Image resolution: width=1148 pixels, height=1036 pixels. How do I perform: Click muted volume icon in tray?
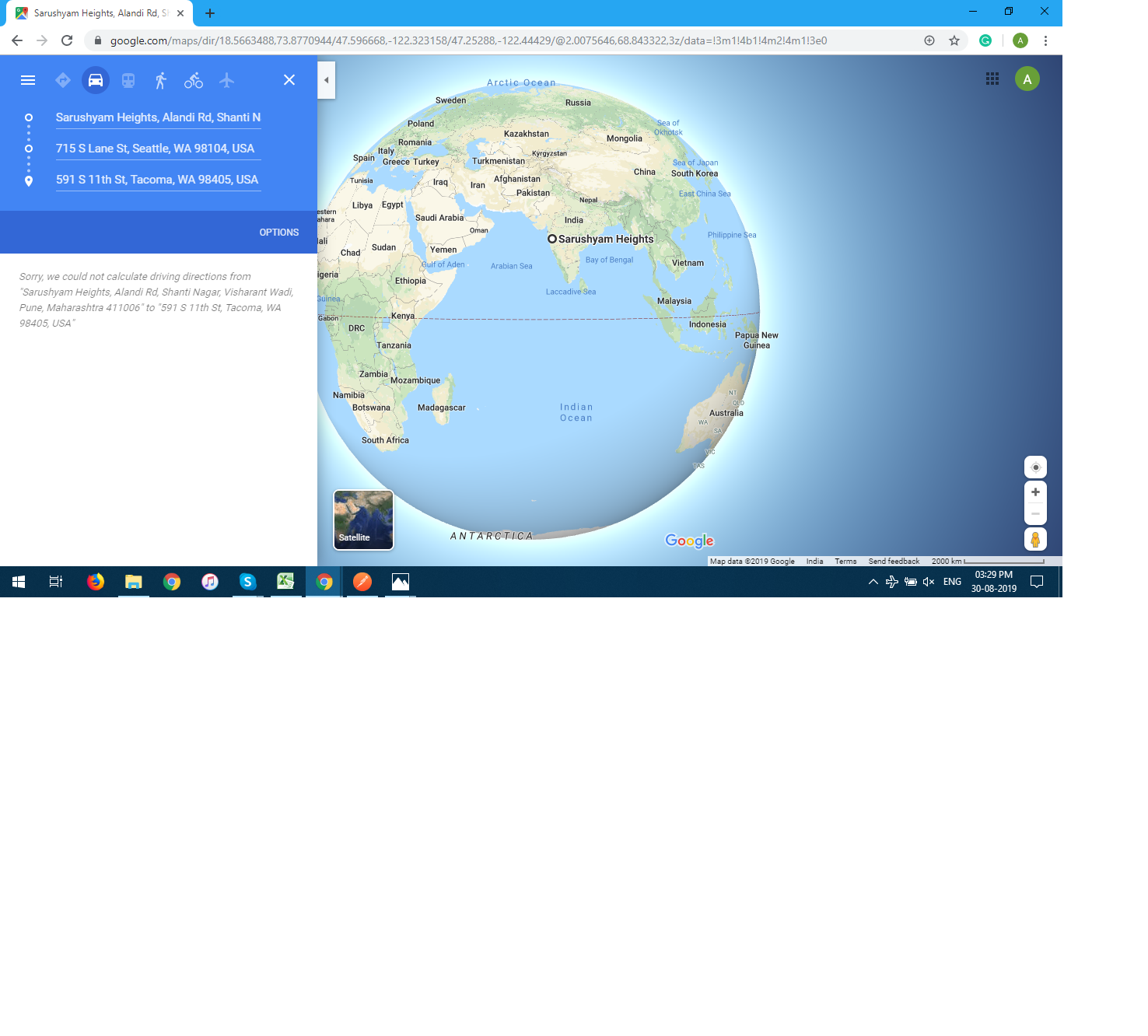(929, 582)
